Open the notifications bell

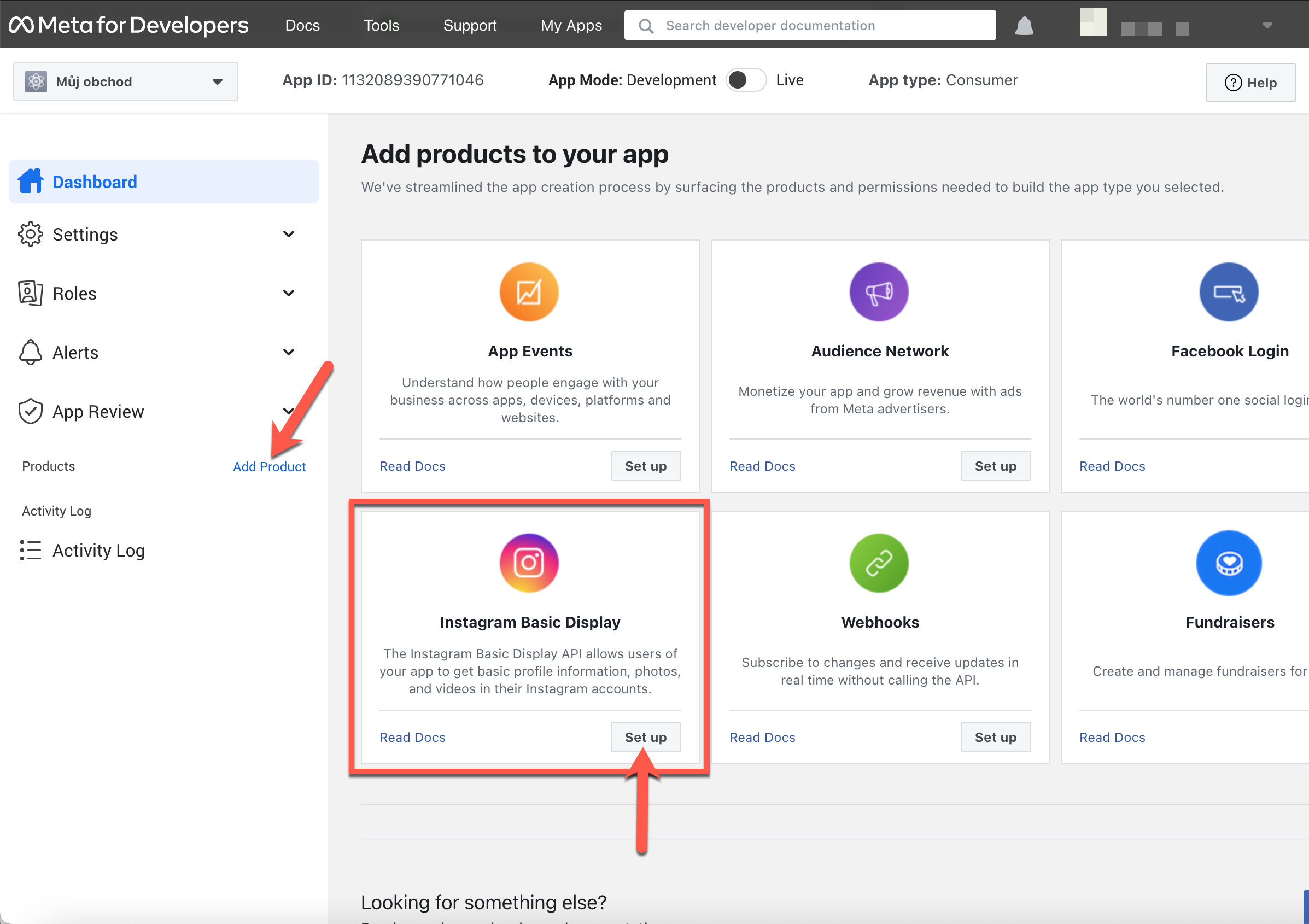point(1024,26)
